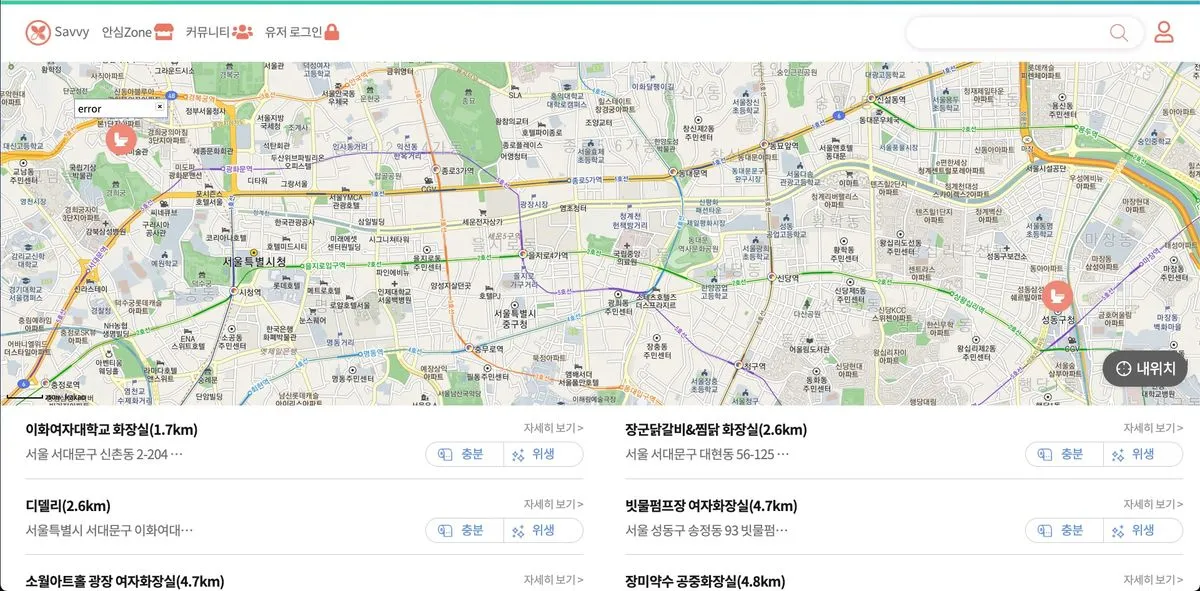Open 자세히 보기 for 빗물펌프장 여자화장실
The width and height of the screenshot is (1200, 591).
pyautogui.click(x=1153, y=504)
